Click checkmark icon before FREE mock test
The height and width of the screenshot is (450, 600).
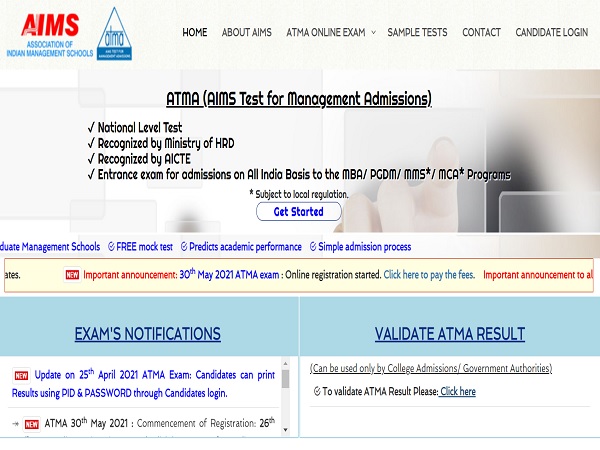pyautogui.click(x=110, y=247)
